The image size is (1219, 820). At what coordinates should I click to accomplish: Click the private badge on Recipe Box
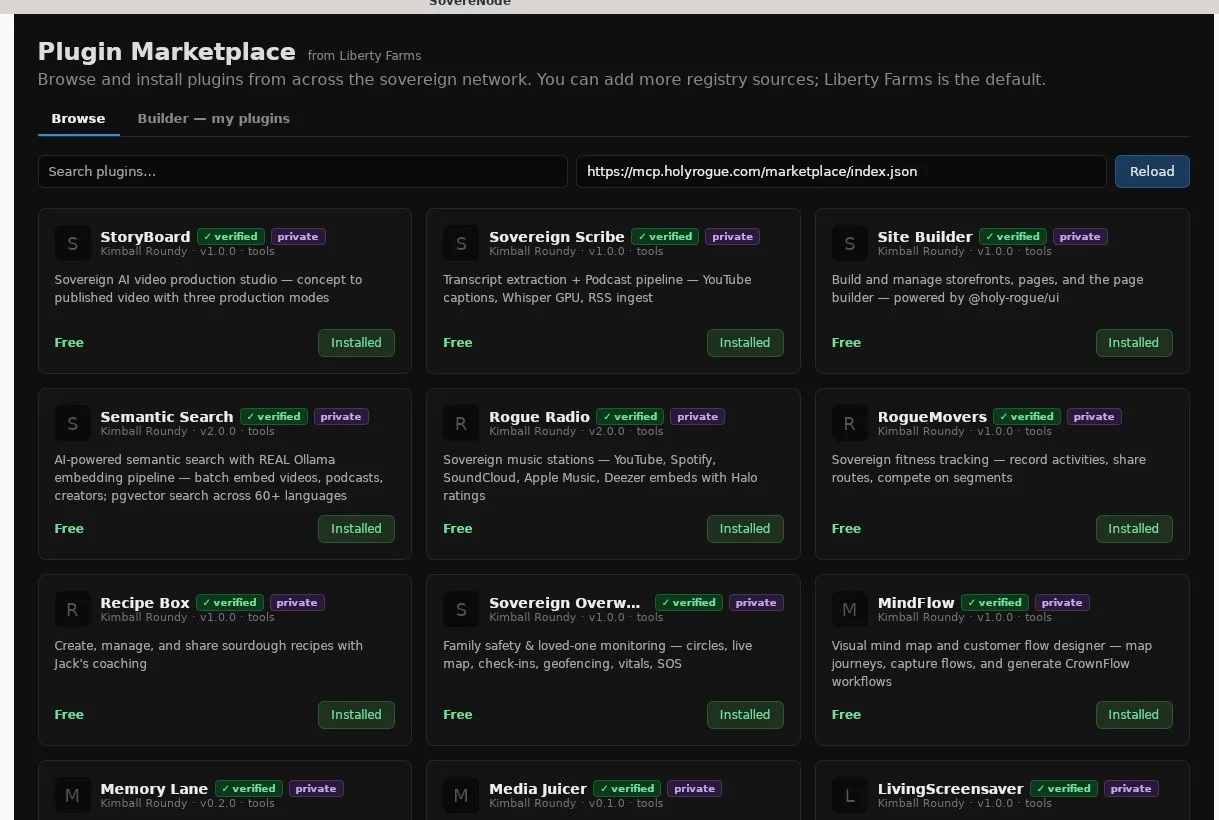(297, 603)
